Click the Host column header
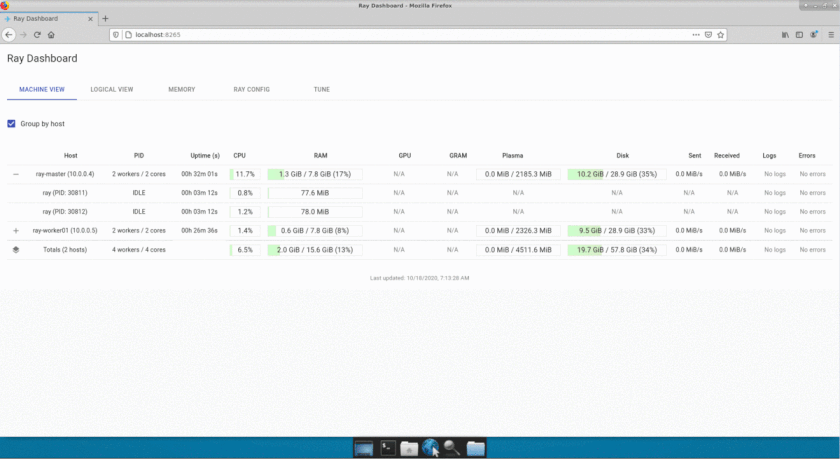Screen dimensions: 840x459 tap(71, 156)
